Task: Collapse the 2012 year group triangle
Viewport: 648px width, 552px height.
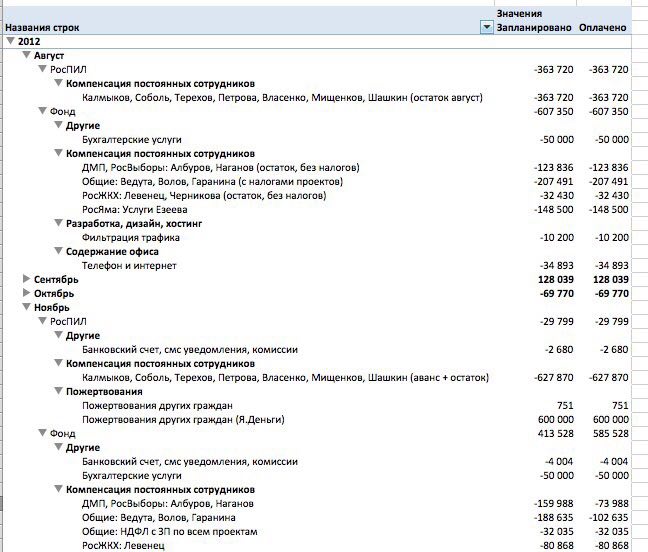Action: [11, 40]
